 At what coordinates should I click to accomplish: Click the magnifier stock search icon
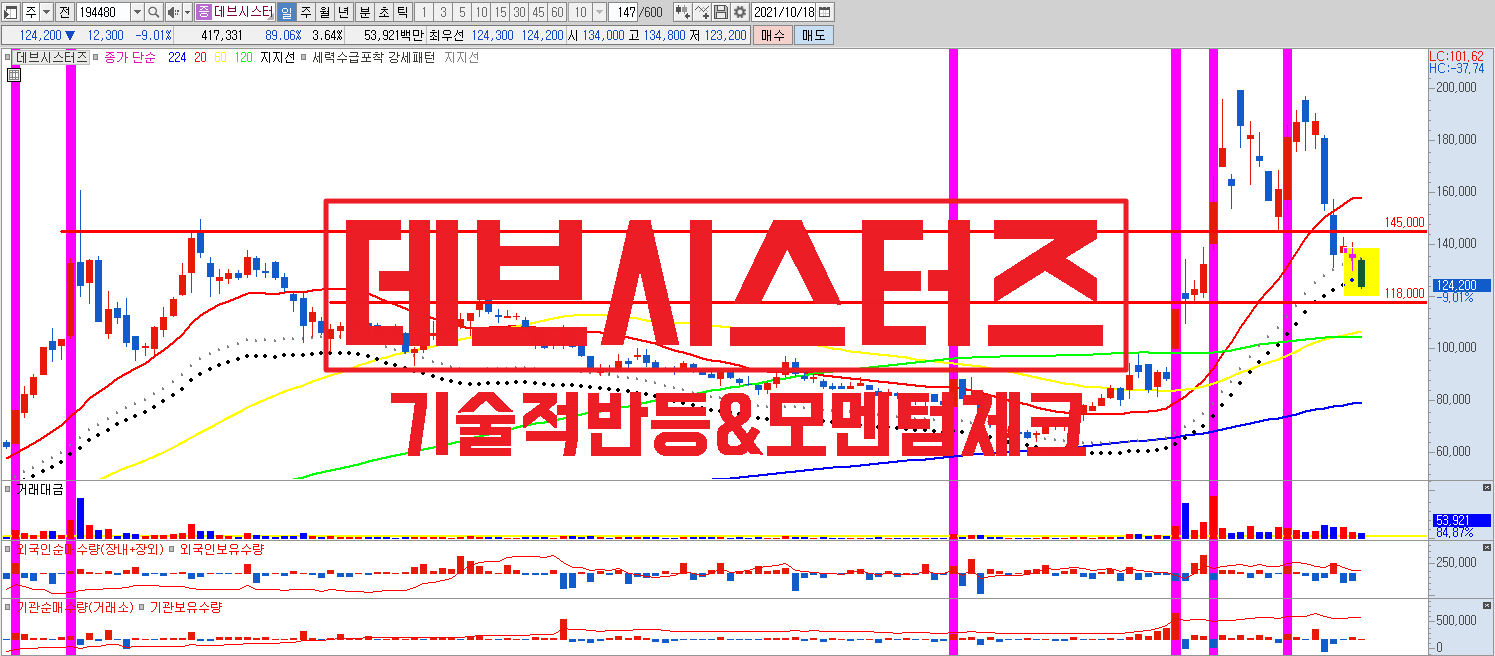click(x=153, y=12)
